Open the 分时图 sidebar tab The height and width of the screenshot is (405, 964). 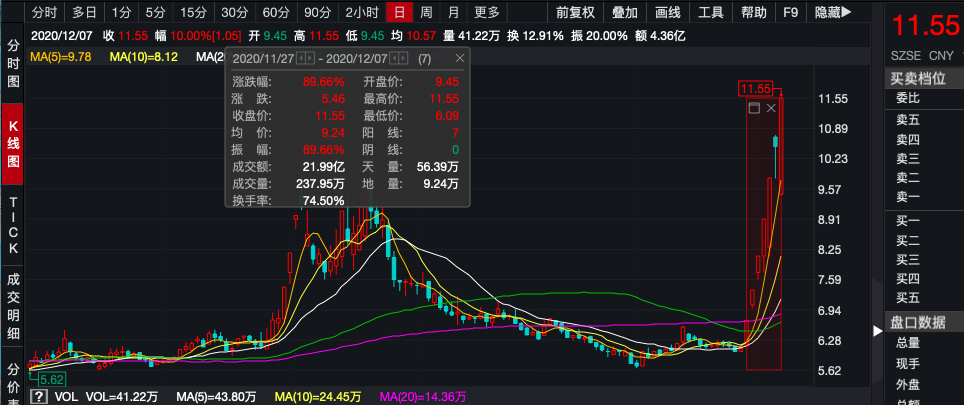click(13, 63)
